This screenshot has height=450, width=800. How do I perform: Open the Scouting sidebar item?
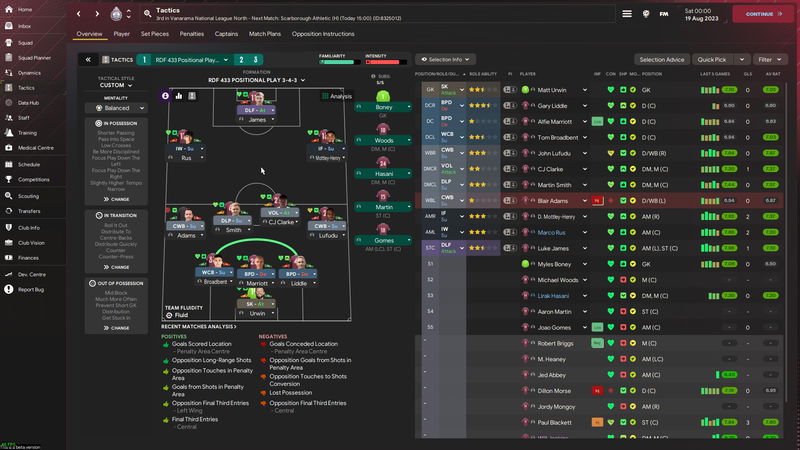(28, 196)
